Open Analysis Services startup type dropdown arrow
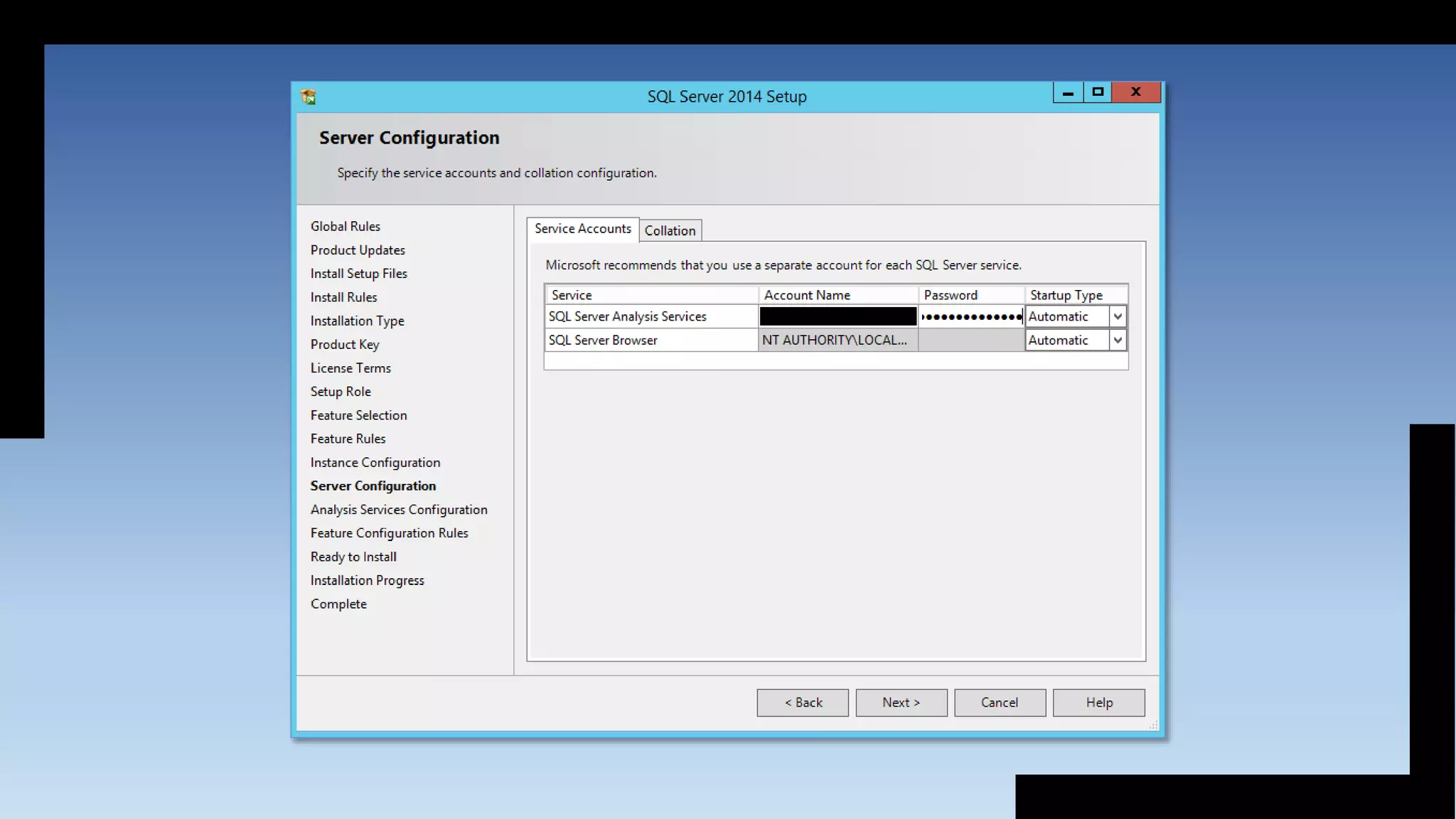This screenshot has height=819, width=1456. pos(1118,316)
